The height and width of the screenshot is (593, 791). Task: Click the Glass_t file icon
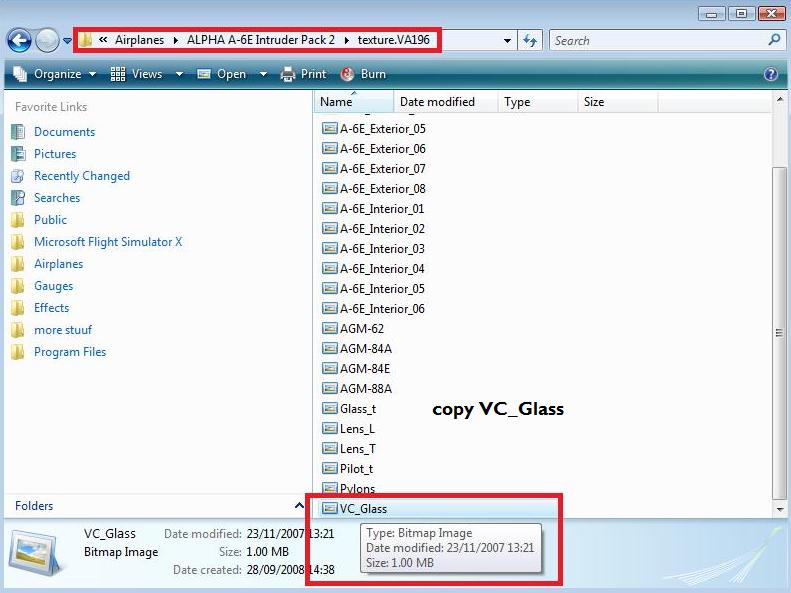[329, 409]
